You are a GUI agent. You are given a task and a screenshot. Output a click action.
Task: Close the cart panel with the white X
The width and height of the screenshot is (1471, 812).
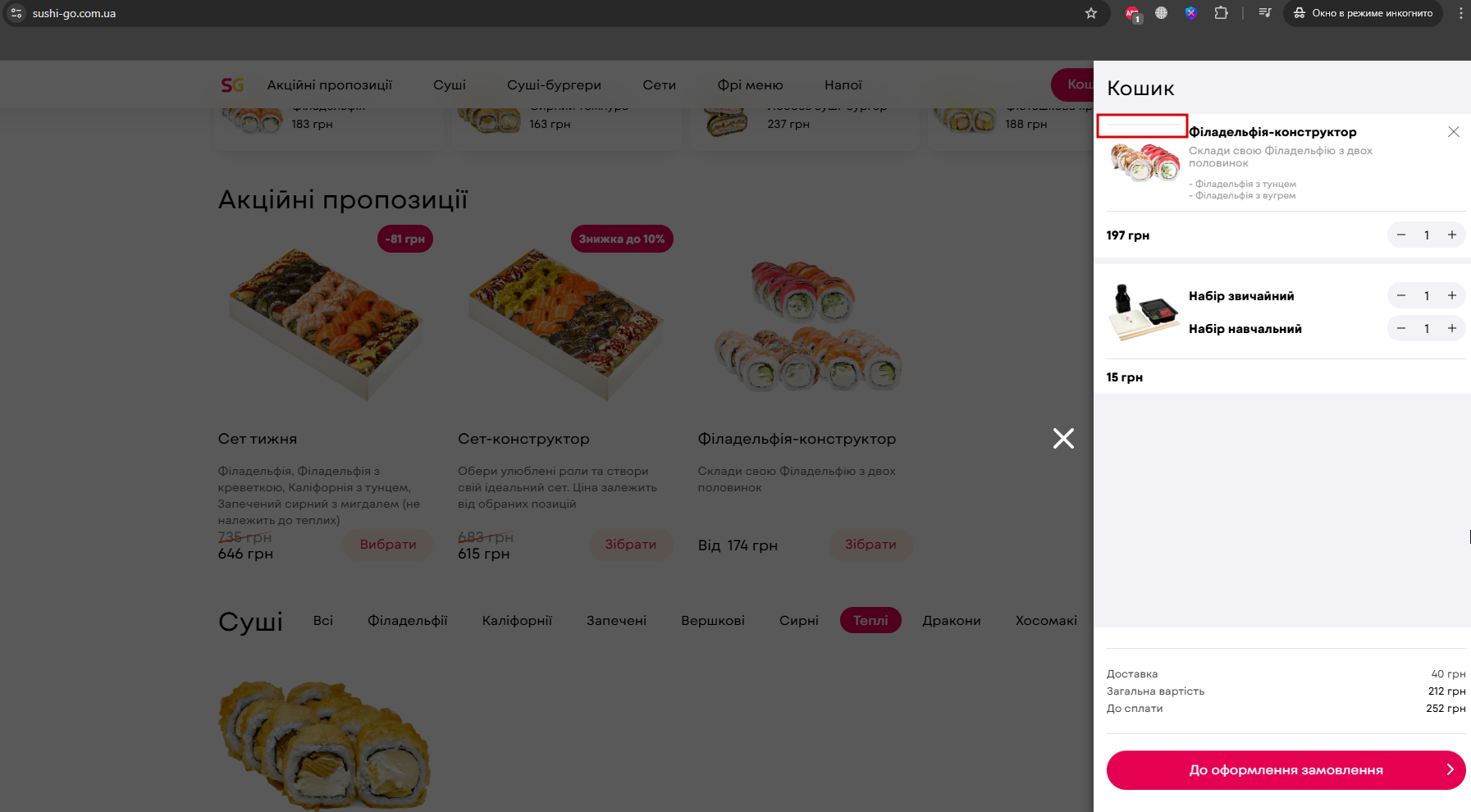[1063, 439]
